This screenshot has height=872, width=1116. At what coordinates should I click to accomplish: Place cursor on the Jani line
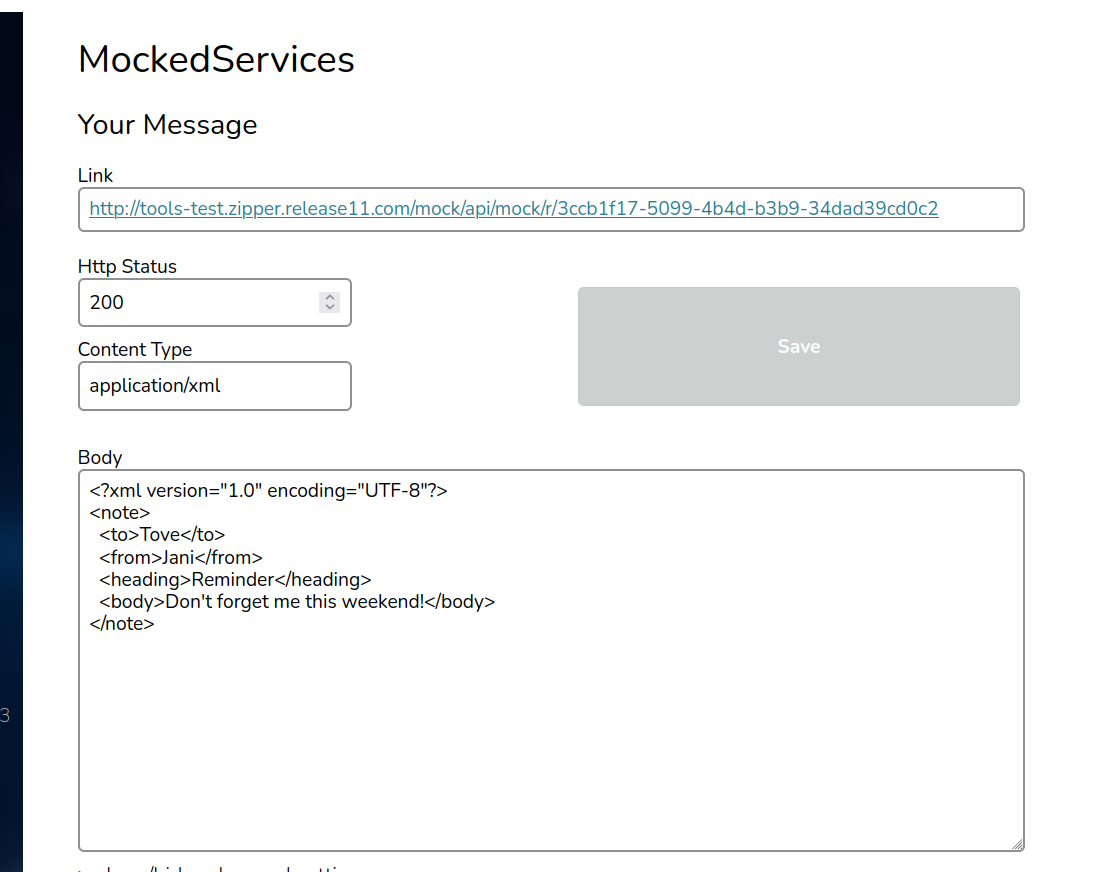180,557
